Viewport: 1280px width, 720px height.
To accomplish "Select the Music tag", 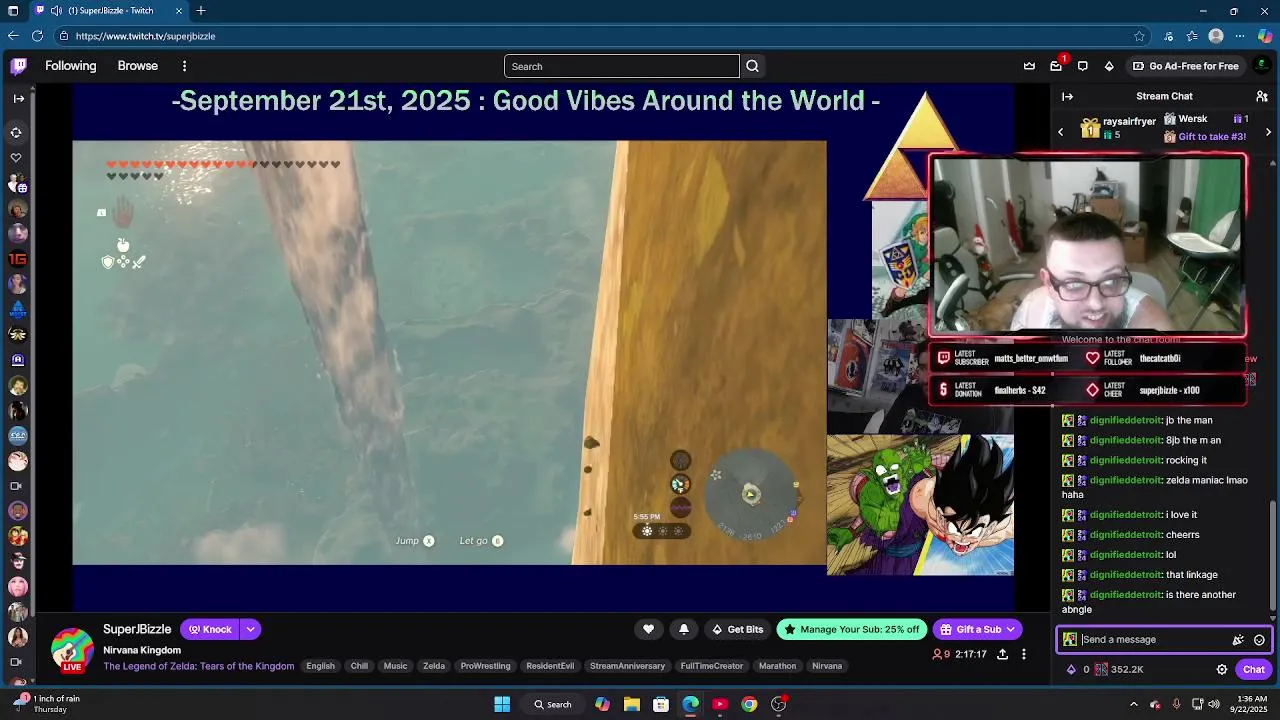I will coord(396,666).
